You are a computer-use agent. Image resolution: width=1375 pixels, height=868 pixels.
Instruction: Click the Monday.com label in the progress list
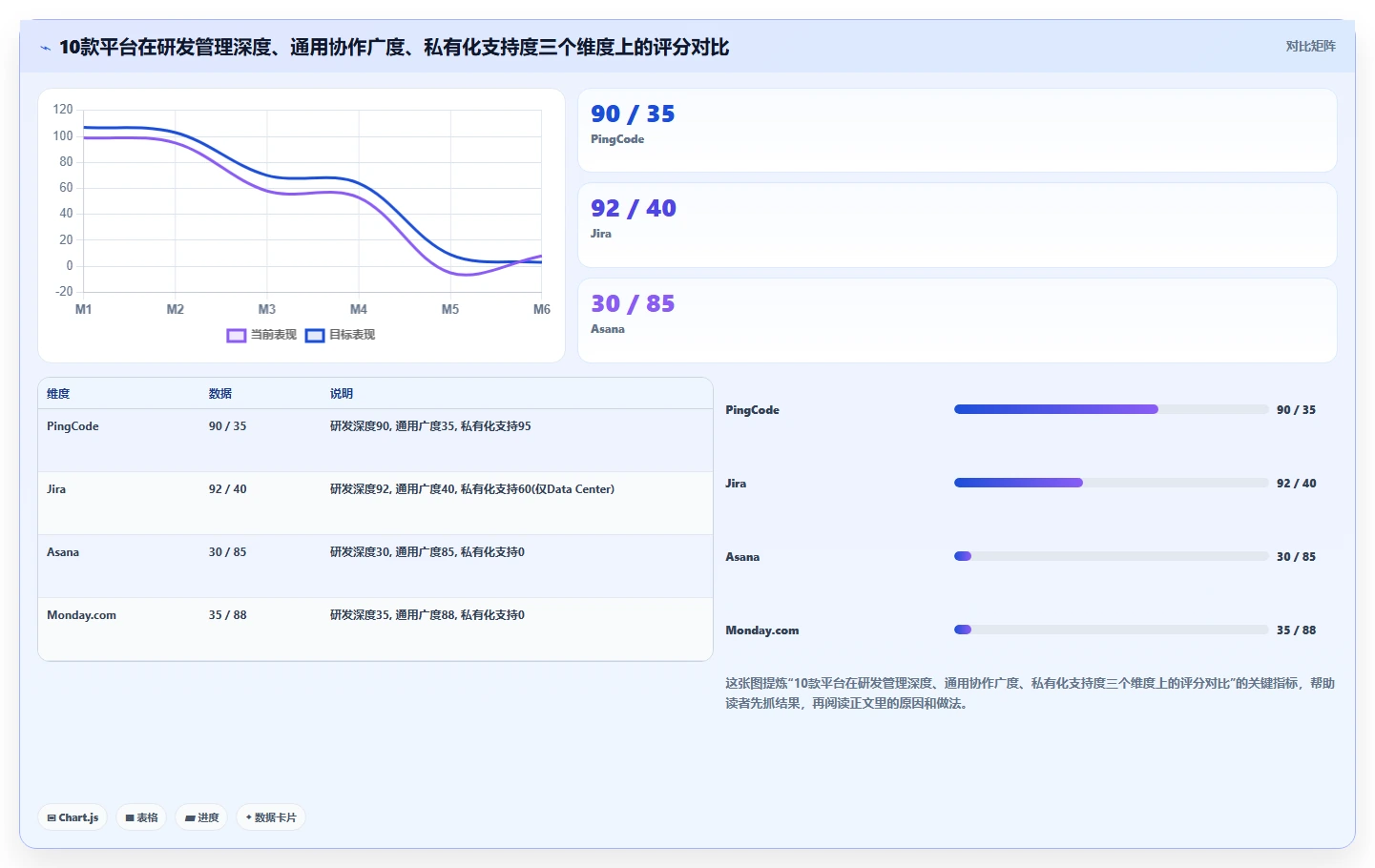762,630
